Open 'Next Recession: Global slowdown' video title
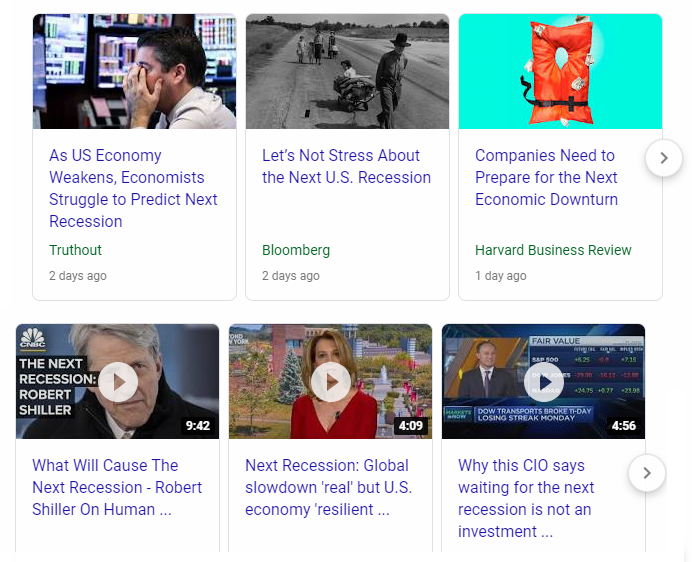The width and height of the screenshot is (692, 562). tap(328, 487)
